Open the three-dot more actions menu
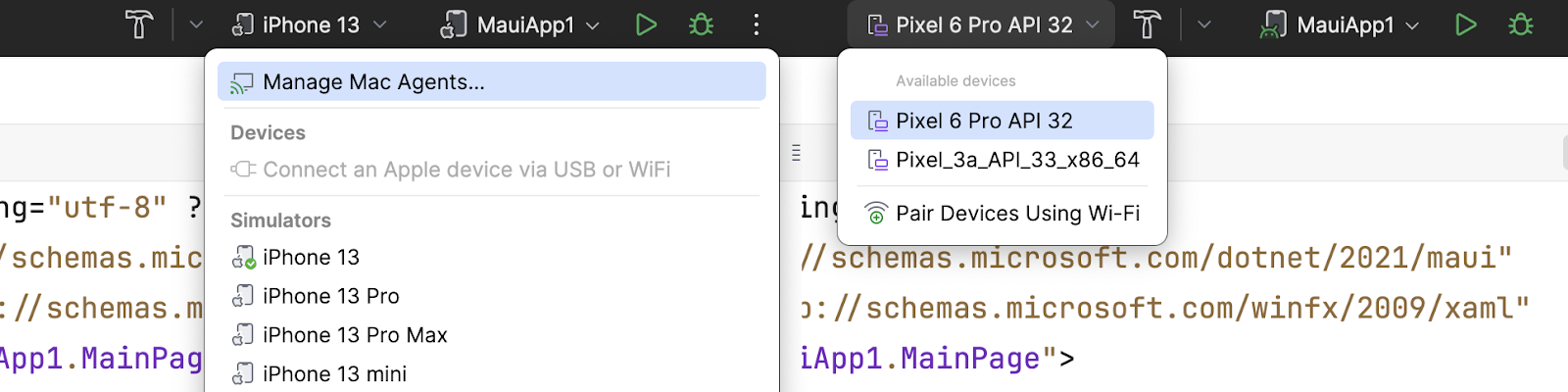 coord(756,24)
